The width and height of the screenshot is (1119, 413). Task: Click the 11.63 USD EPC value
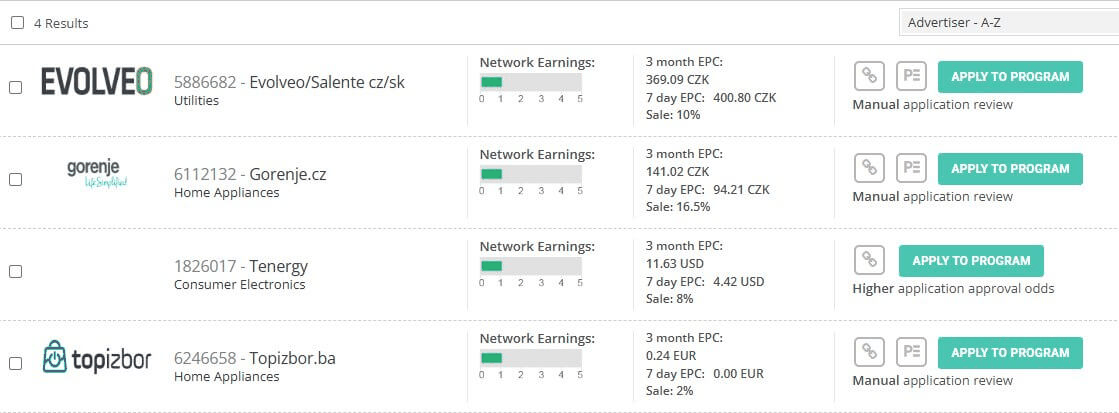tap(674, 263)
